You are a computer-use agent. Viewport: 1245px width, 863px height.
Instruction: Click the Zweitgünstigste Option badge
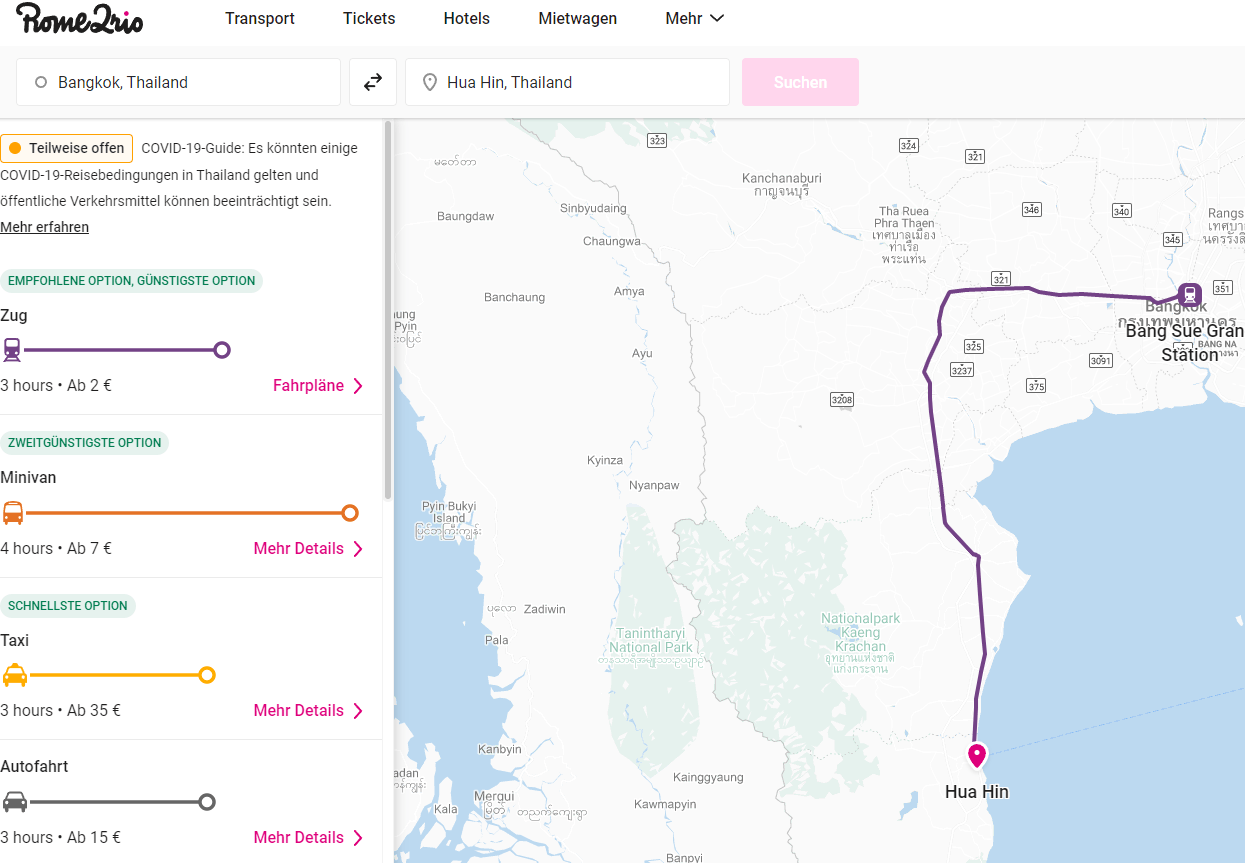pos(85,443)
